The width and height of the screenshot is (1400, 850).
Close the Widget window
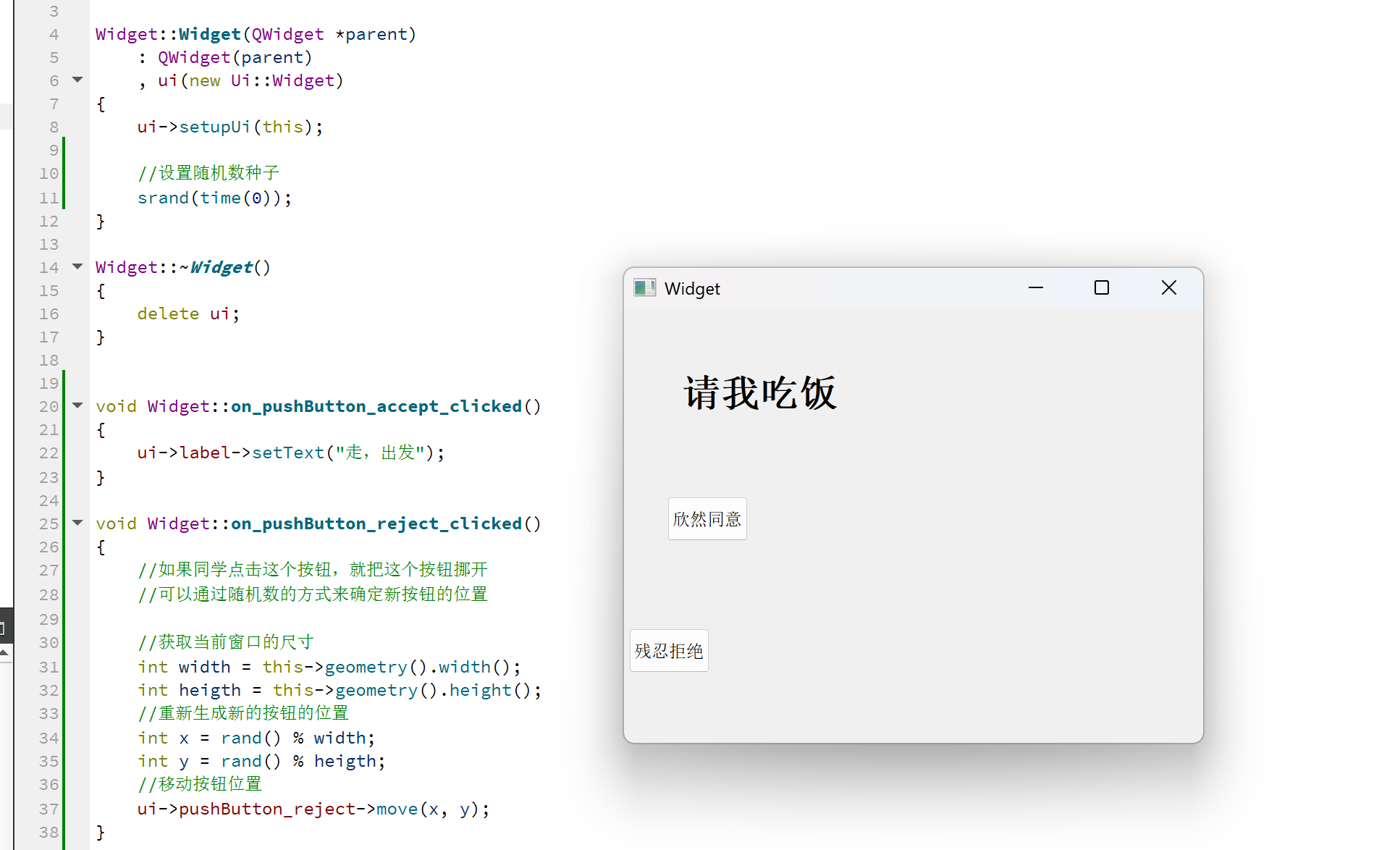click(x=1168, y=288)
